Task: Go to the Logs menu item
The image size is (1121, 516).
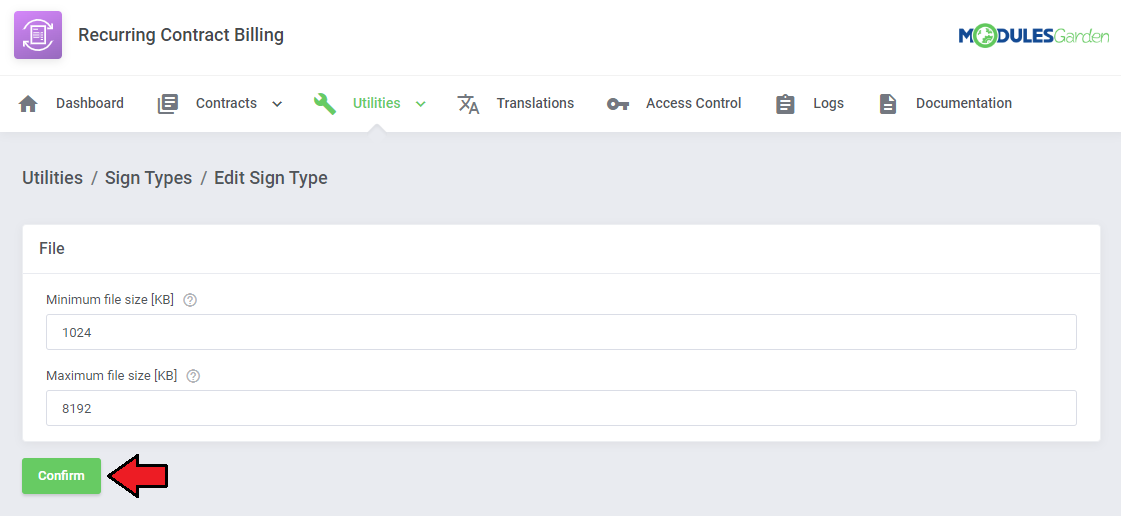Action: click(828, 104)
